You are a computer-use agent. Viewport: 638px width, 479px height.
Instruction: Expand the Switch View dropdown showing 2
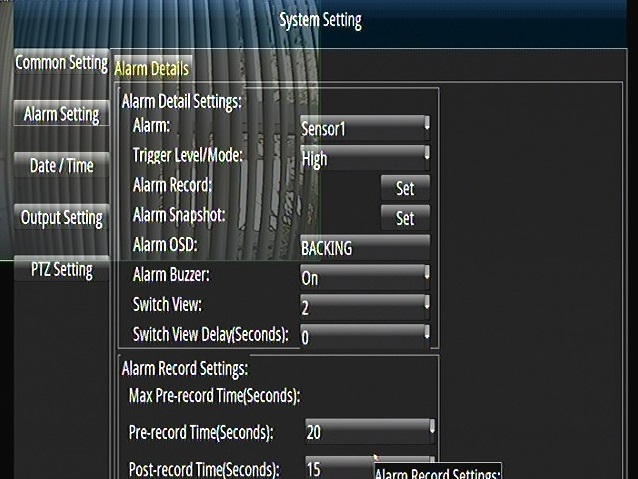tap(365, 307)
